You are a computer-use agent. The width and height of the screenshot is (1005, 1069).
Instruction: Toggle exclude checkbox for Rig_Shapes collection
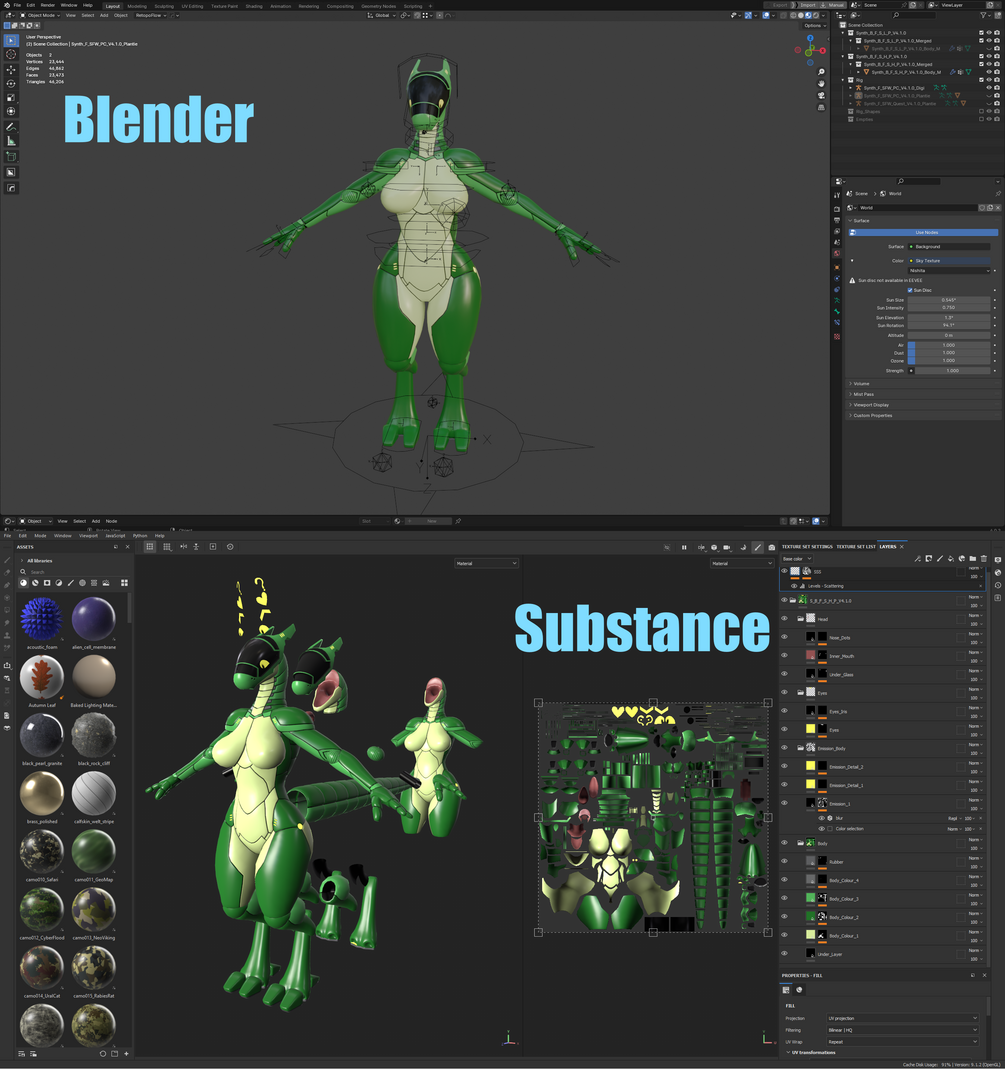(982, 111)
